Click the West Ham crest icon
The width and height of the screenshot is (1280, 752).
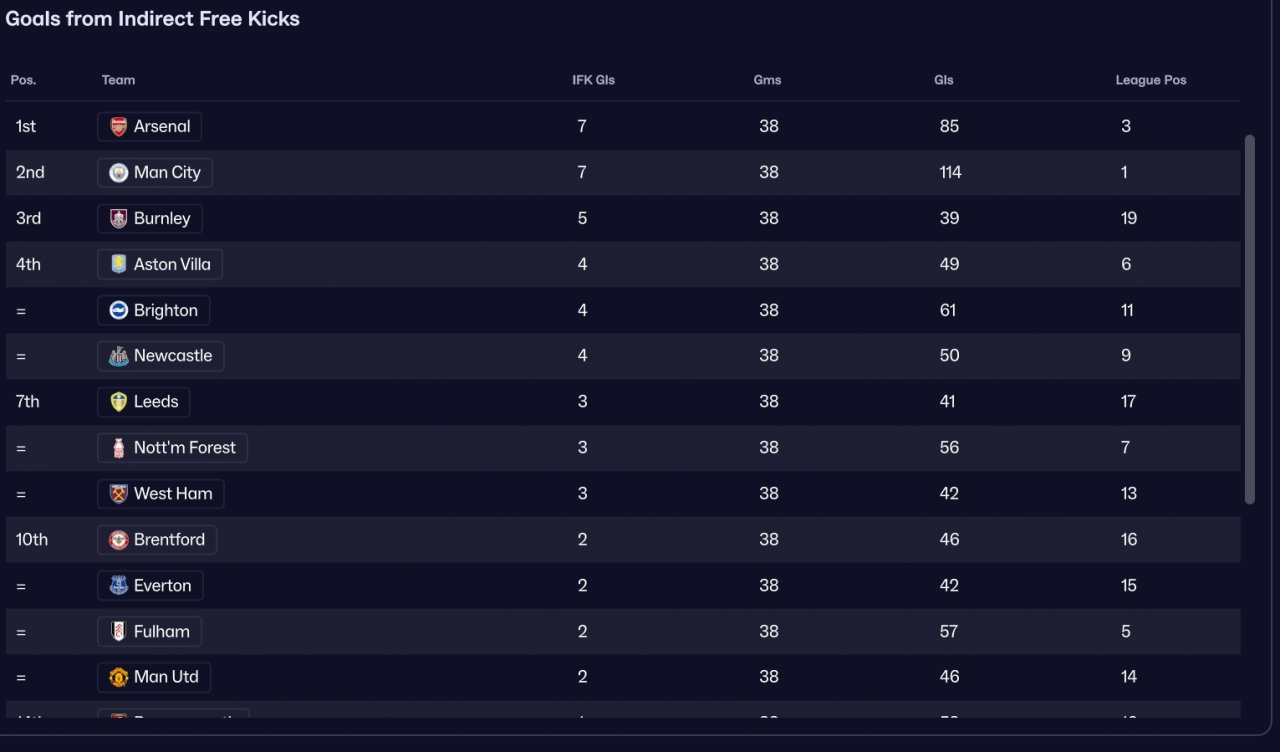click(119, 494)
